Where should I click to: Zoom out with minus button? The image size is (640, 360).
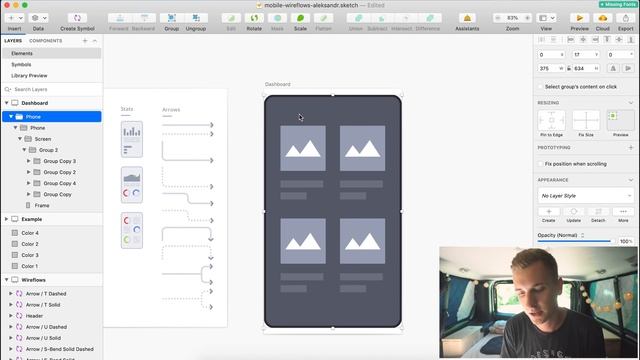click(x=498, y=18)
